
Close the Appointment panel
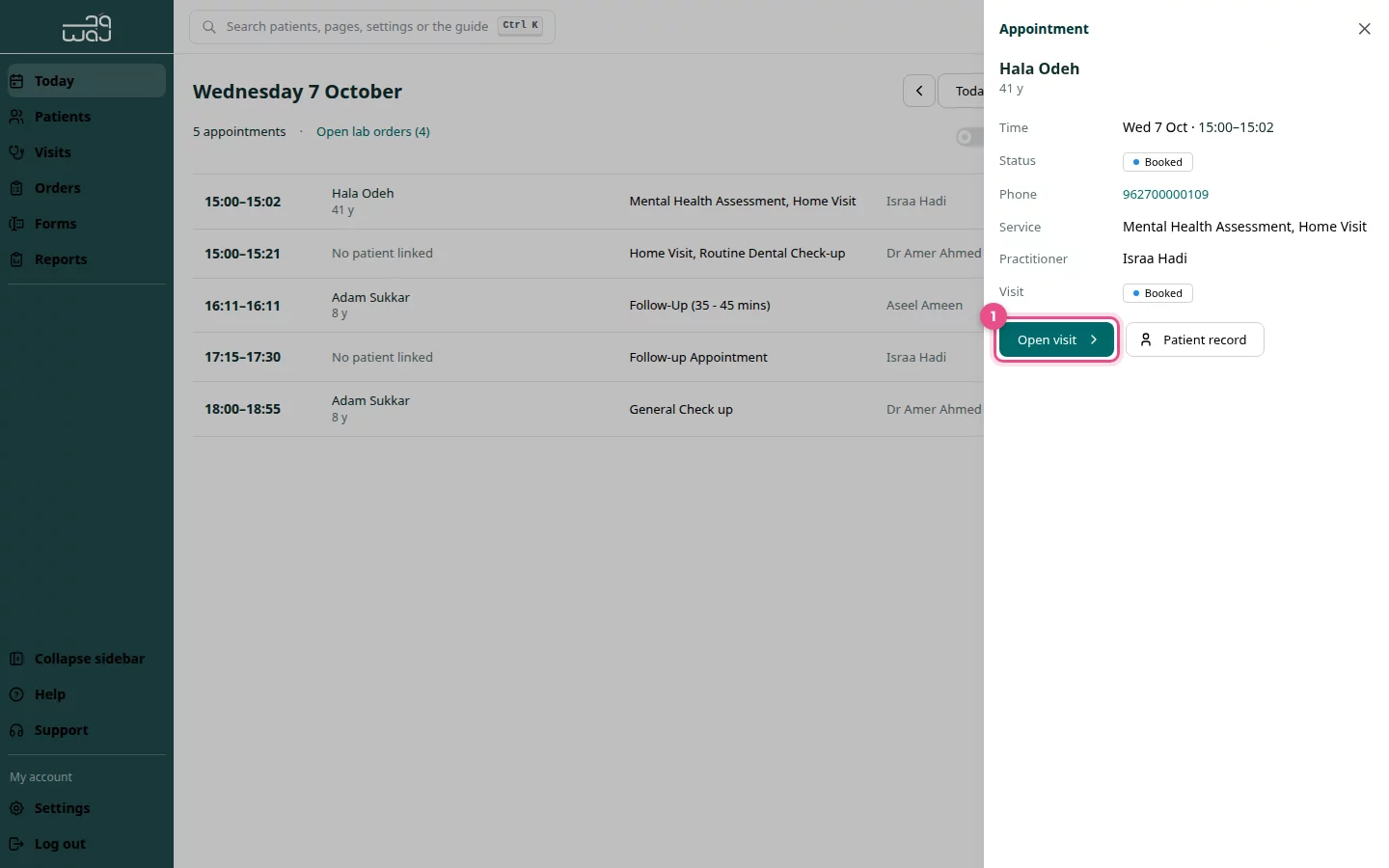(x=1364, y=29)
